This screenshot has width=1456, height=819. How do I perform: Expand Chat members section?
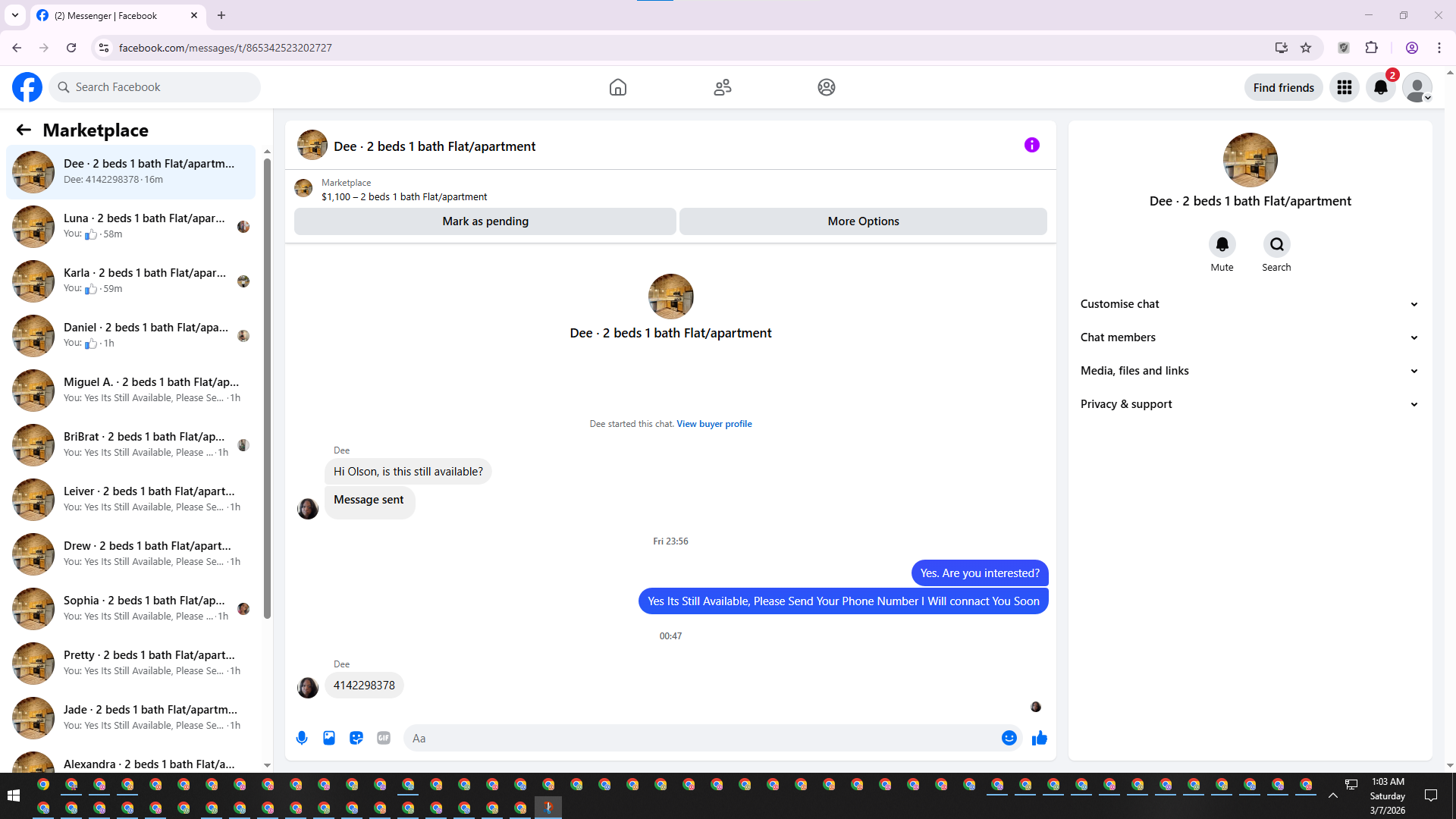[x=1249, y=337]
